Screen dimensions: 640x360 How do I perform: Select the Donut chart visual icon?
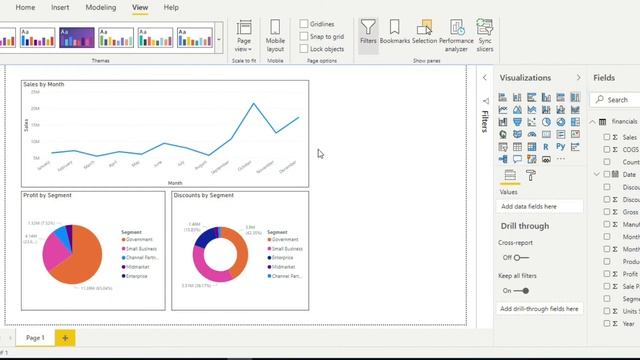(x=561, y=122)
